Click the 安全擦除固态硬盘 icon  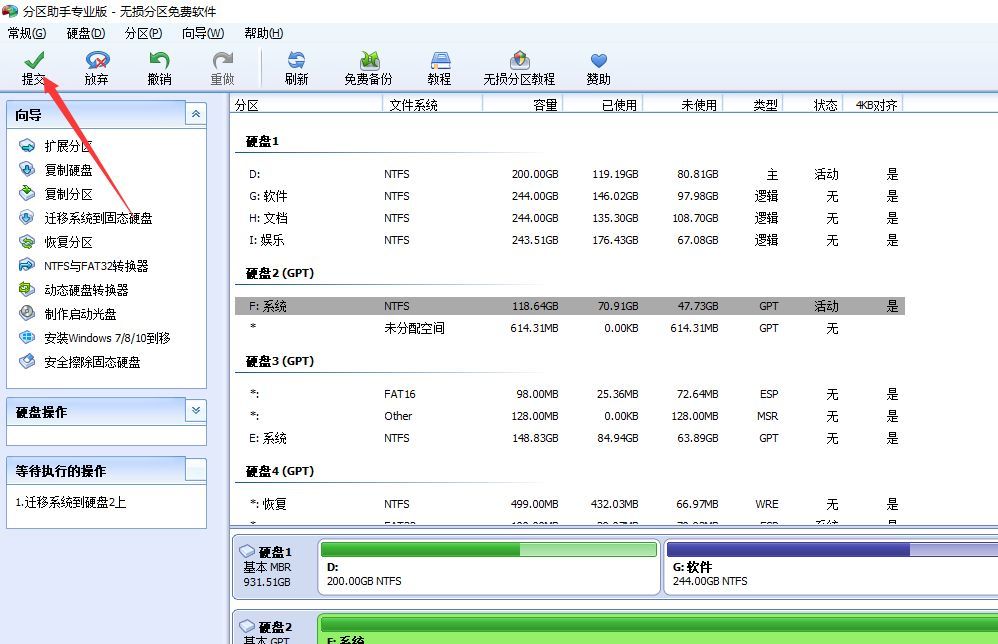[27, 361]
